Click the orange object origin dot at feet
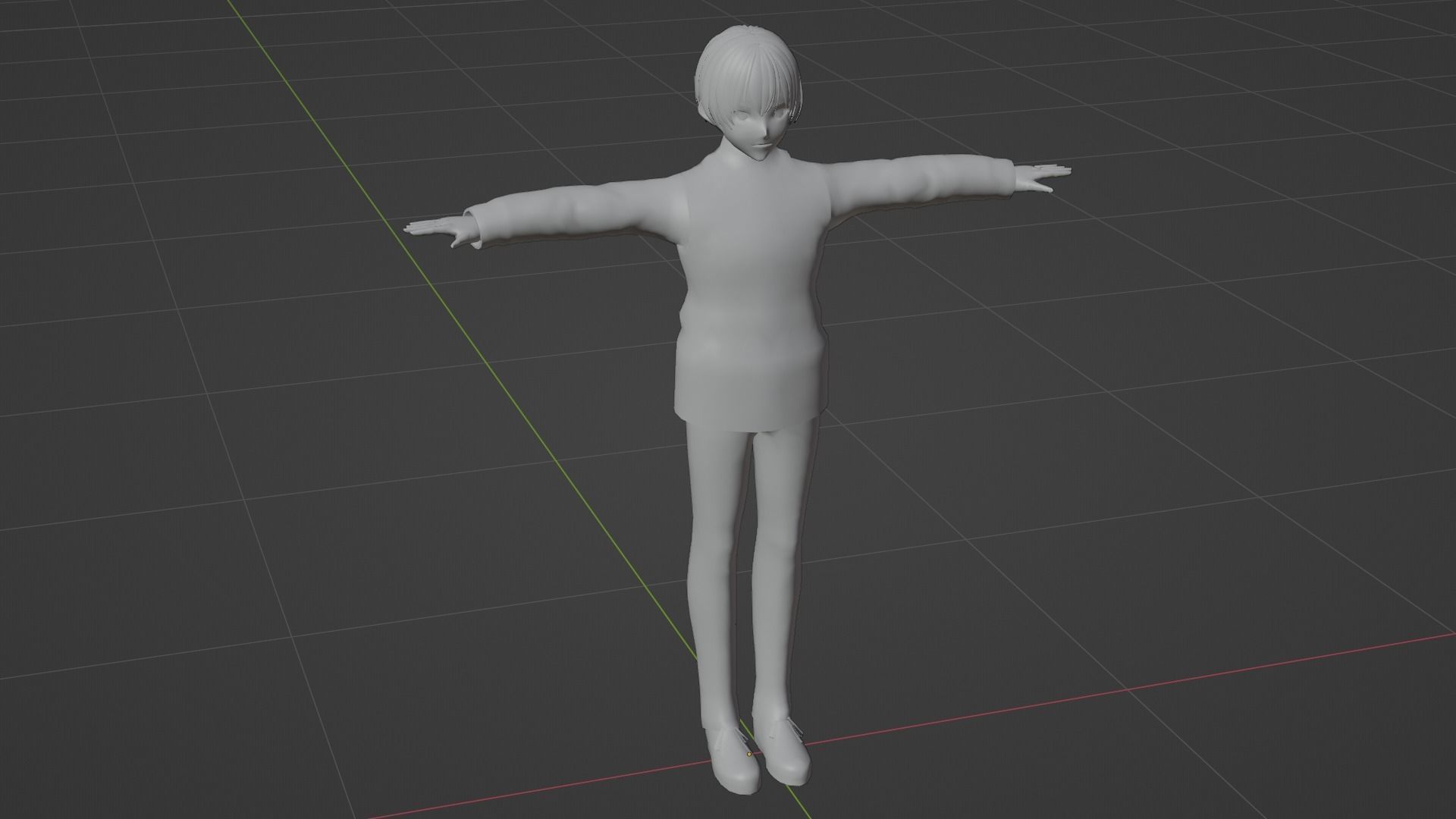 [x=749, y=754]
